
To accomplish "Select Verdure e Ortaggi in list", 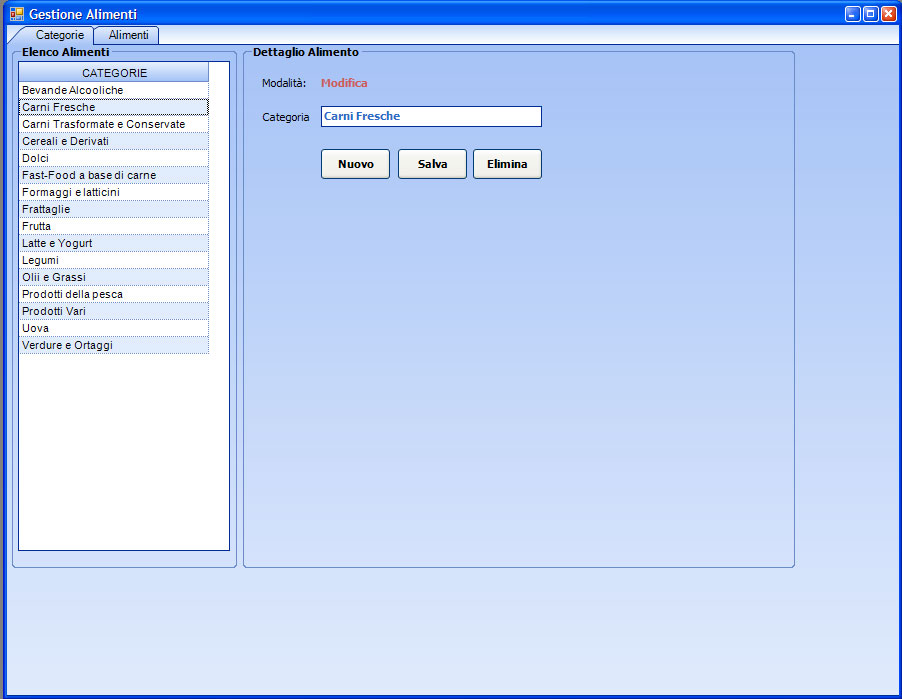I will coord(113,345).
